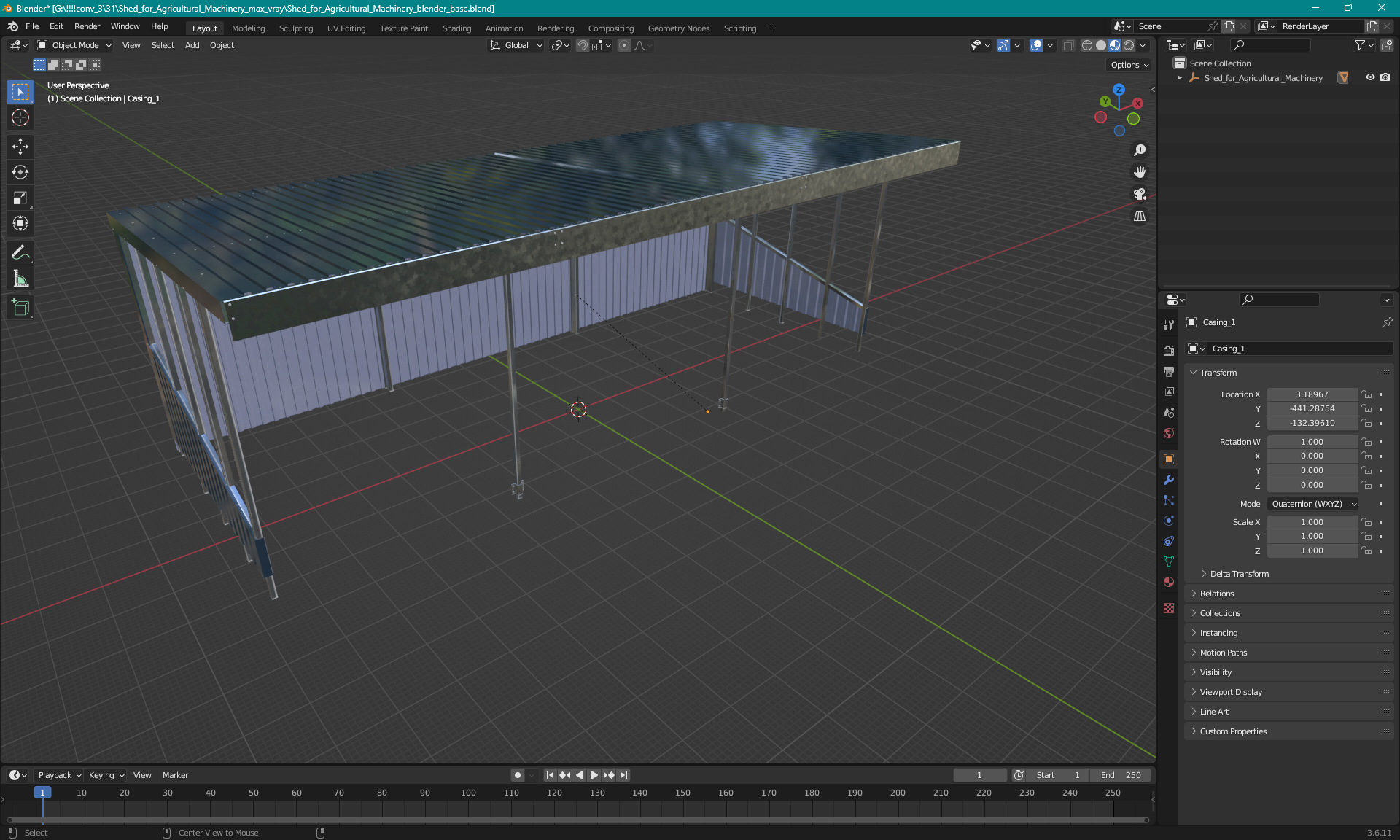Select the Rotate tool
The image size is (1400, 840).
pyautogui.click(x=20, y=172)
